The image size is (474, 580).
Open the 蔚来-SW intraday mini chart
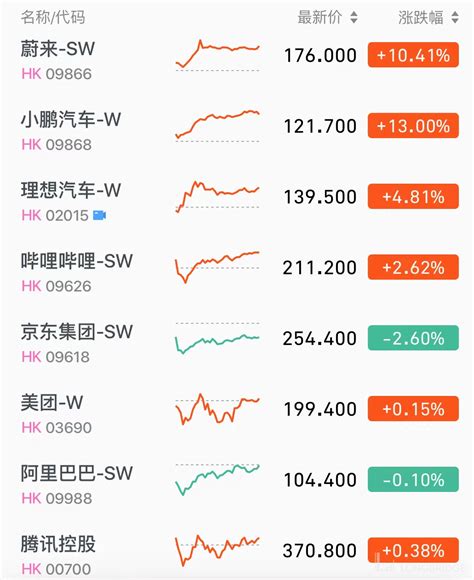click(x=218, y=55)
